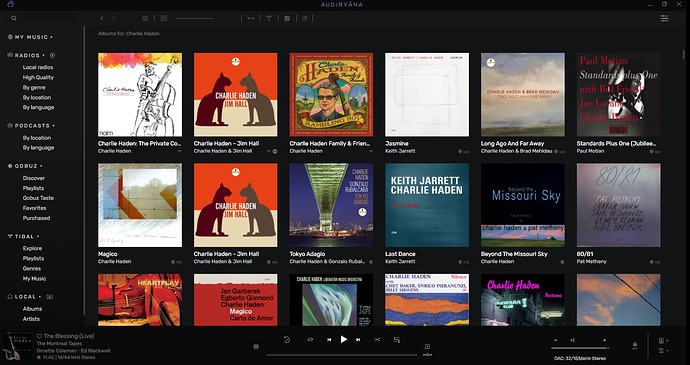
Task: Open Qobuz Taste
Action: pyautogui.click(x=38, y=198)
